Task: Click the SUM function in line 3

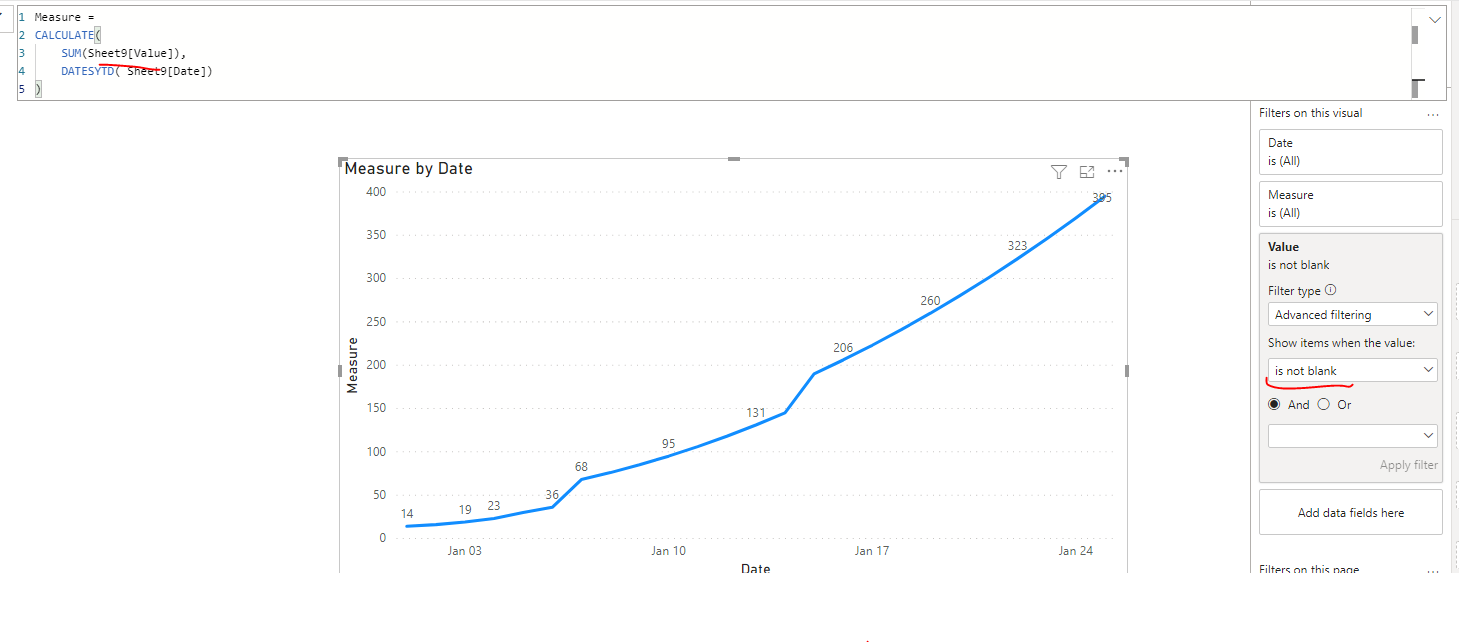Action: click(x=71, y=53)
